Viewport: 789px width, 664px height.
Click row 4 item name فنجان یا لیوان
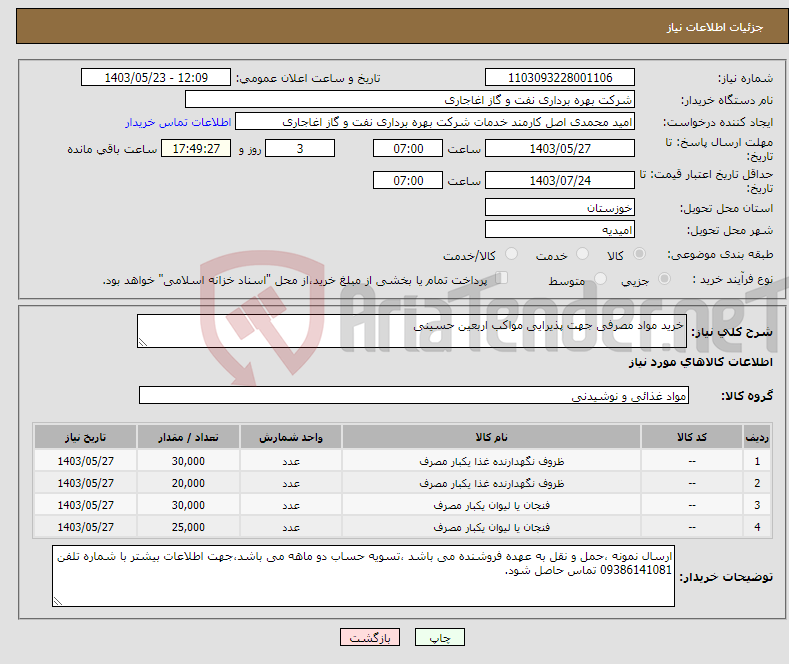492,527
